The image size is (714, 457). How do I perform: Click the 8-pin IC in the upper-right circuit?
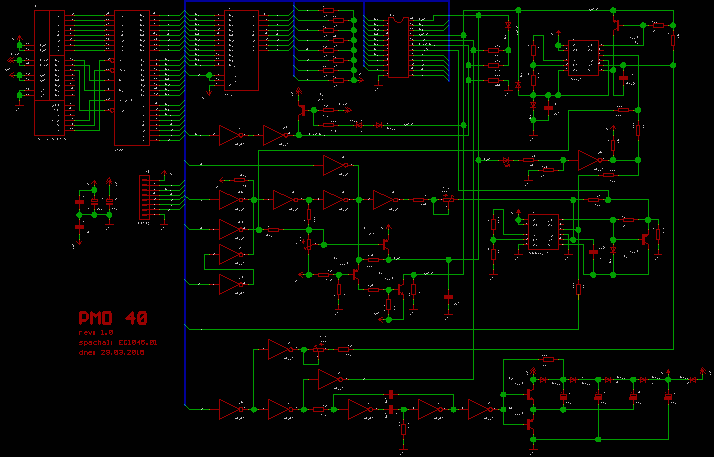pyautogui.click(x=583, y=58)
